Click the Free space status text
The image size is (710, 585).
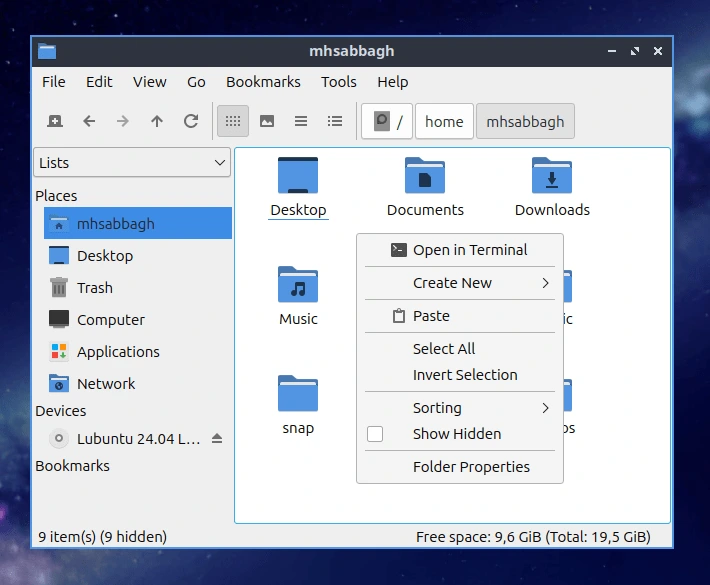(533, 537)
